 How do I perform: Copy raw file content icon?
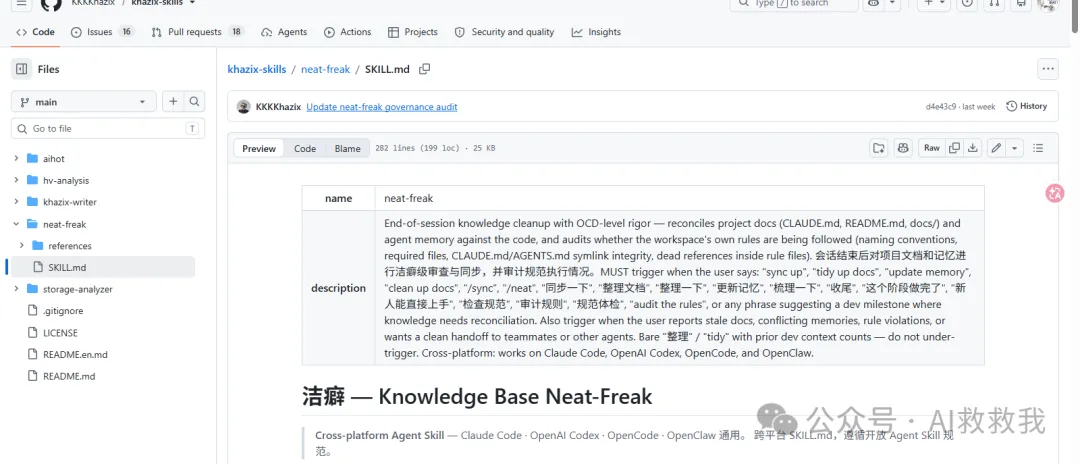[x=954, y=148]
